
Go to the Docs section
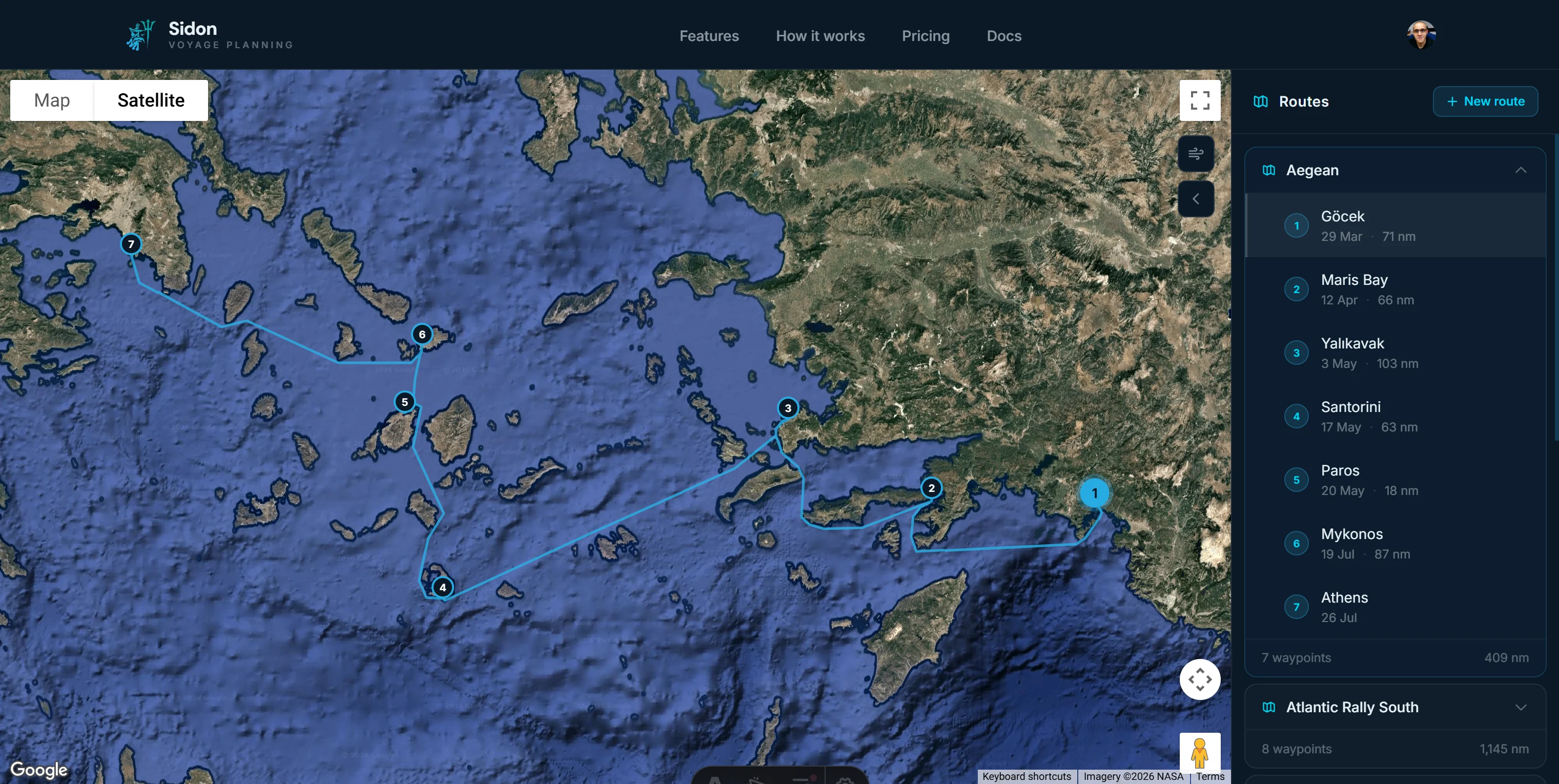(1003, 36)
